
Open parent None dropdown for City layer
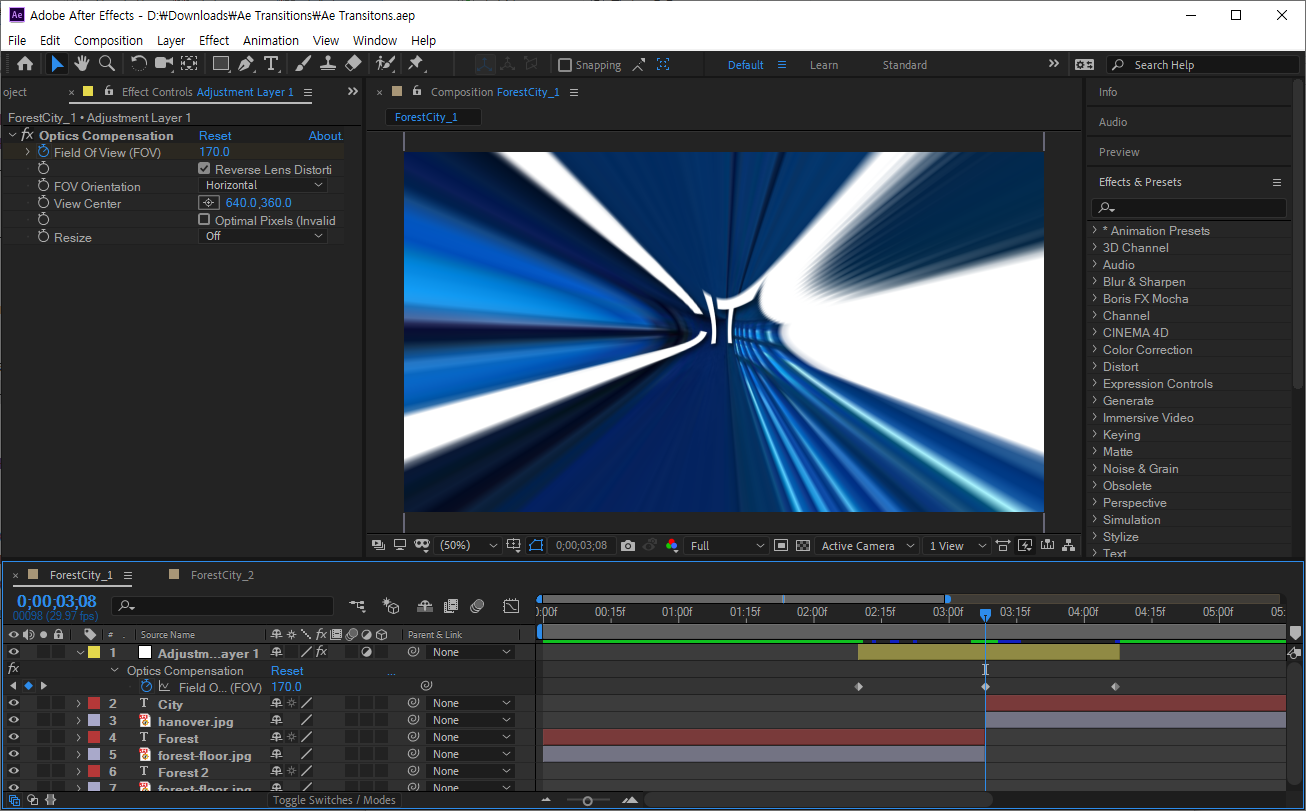pos(470,704)
